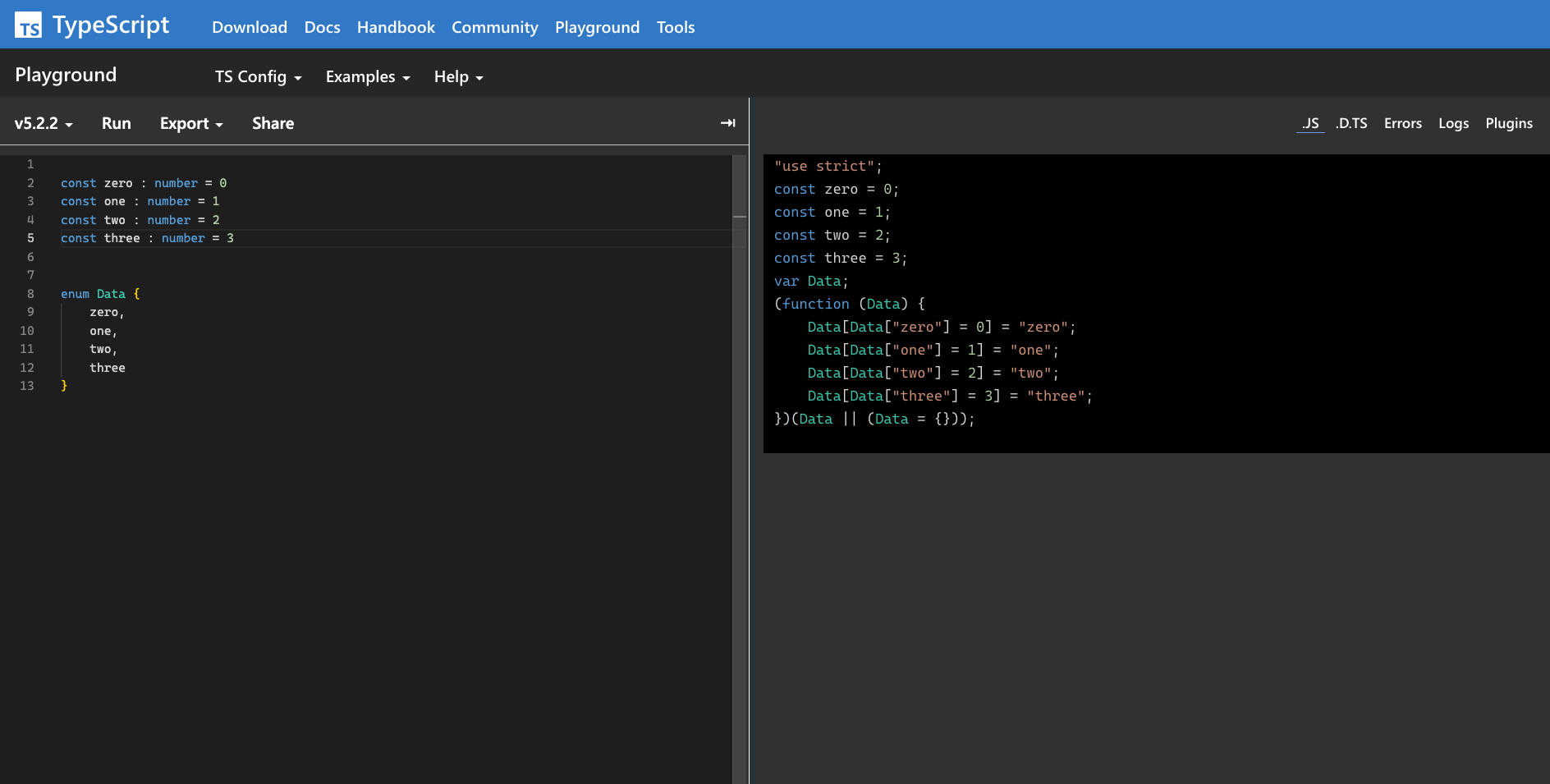Click 'const zero = 0;' in the output
This screenshot has width=1550, height=784.
pos(837,189)
